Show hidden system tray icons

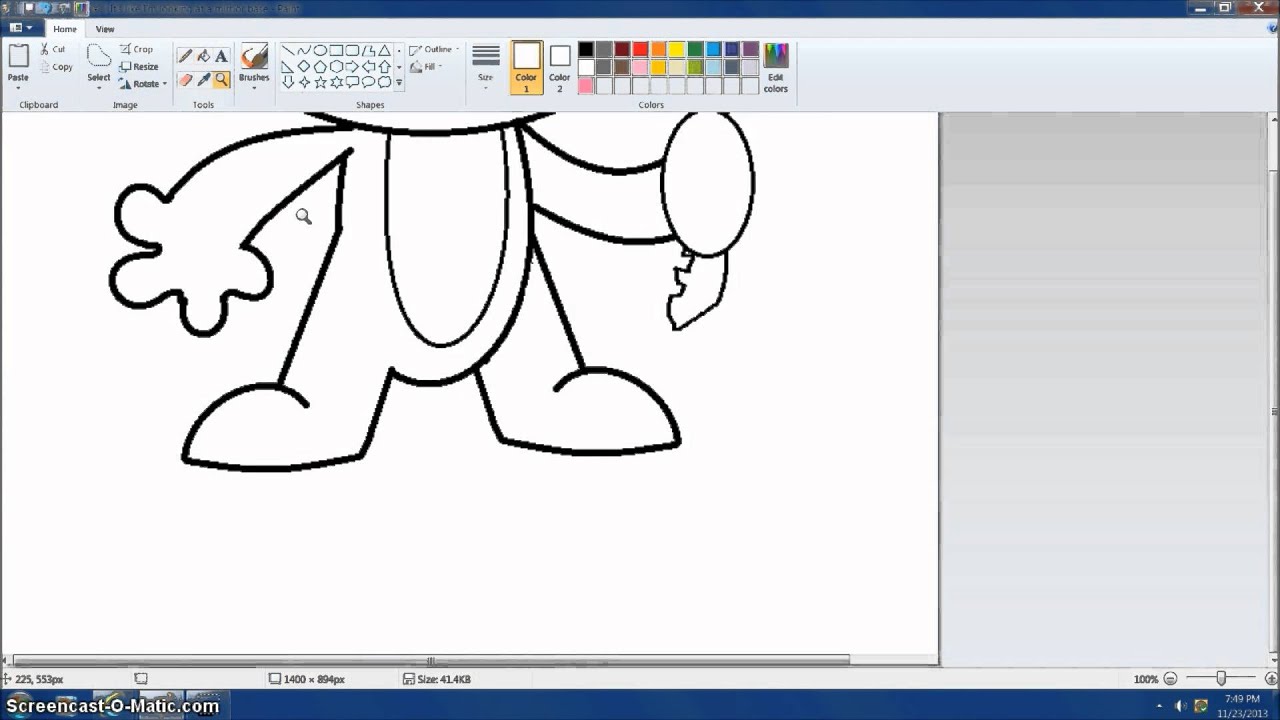[1159, 706]
